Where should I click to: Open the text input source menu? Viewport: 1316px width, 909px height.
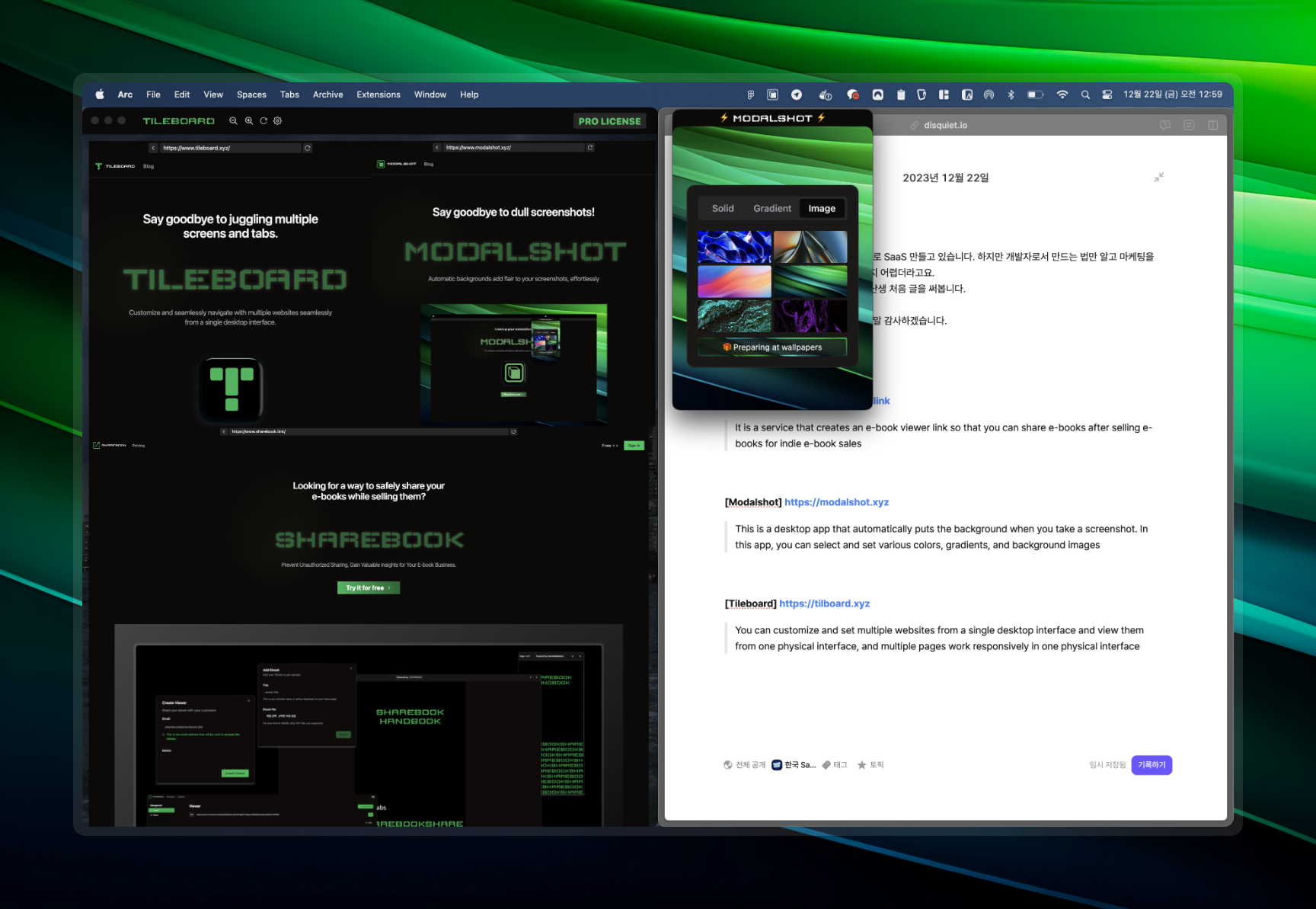967,94
